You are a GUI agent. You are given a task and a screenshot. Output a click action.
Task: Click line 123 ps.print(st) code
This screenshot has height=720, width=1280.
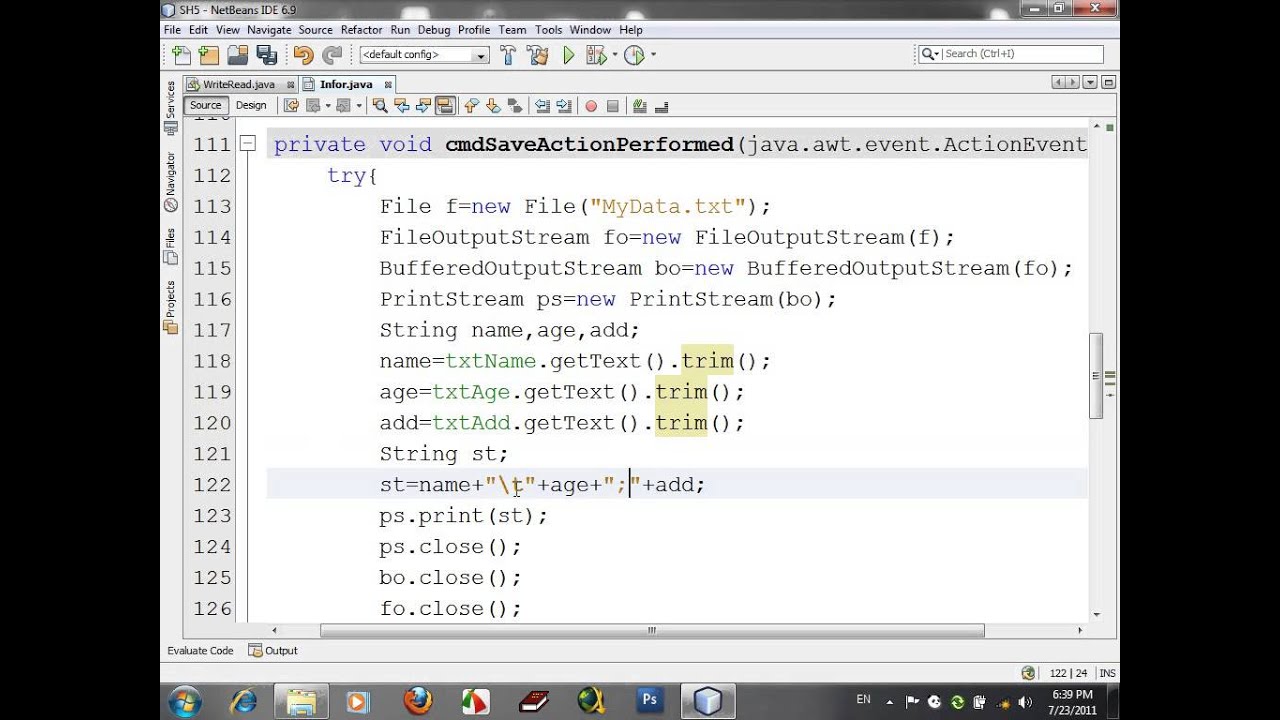coord(463,516)
